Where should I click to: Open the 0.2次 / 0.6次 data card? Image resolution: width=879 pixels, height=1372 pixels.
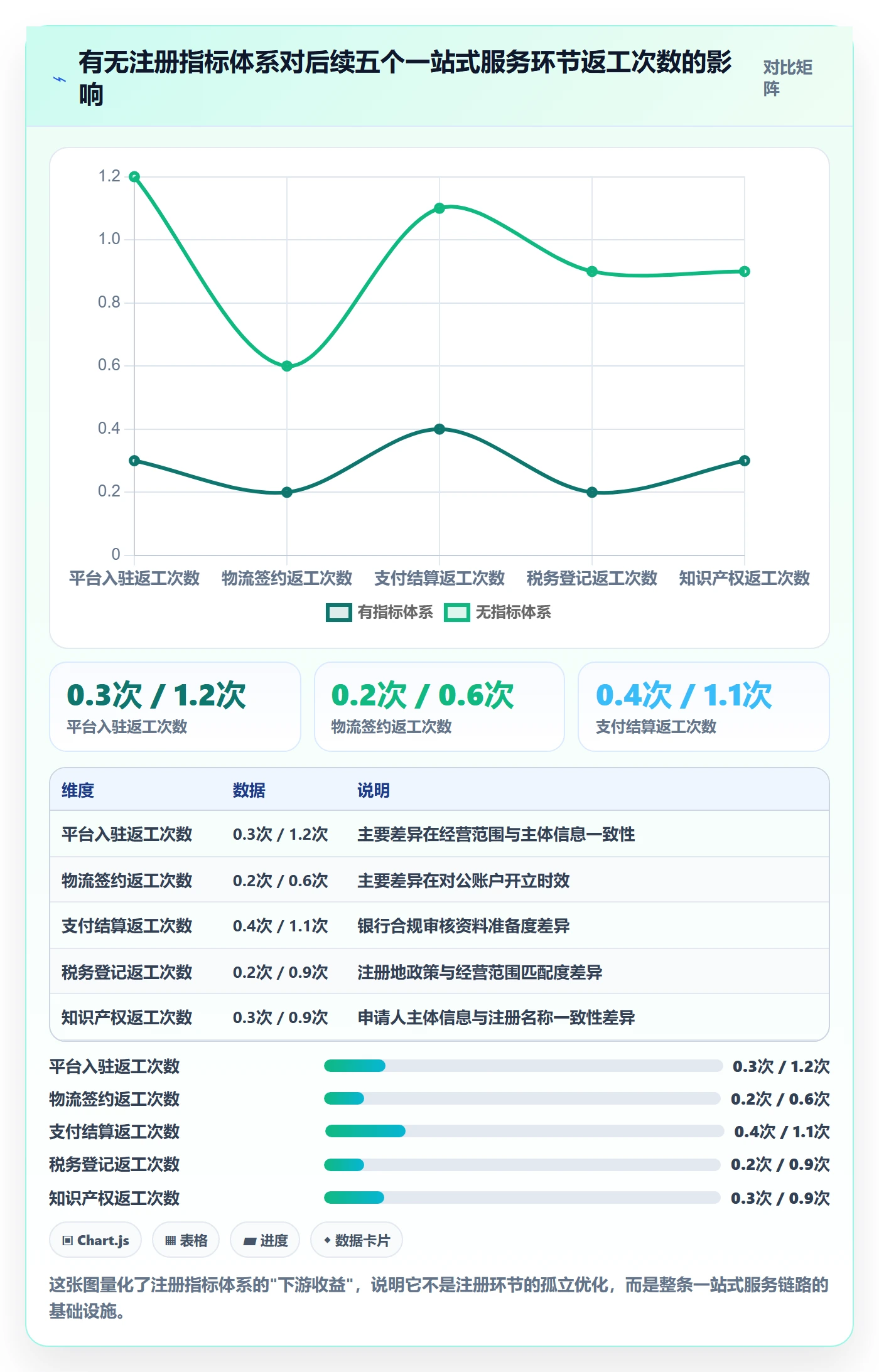click(439, 707)
